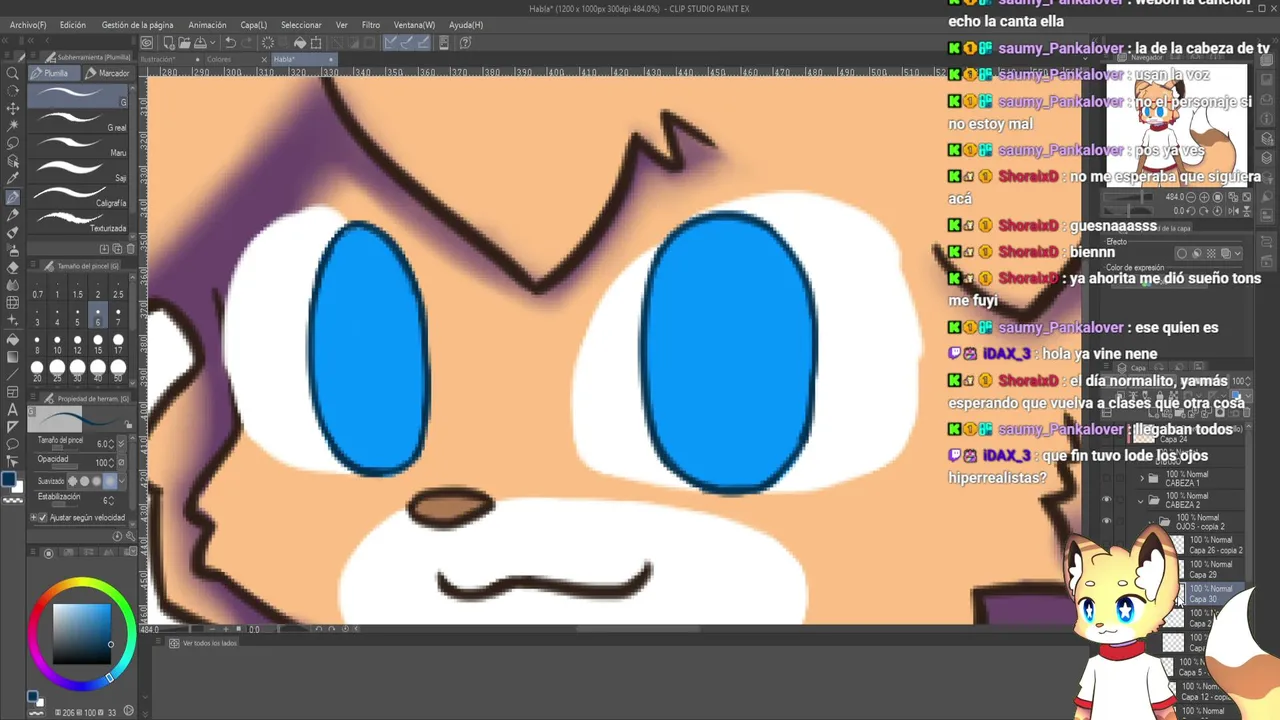Toggle the third snap icon in command bar
Image resolution: width=1280 pixels, height=720 pixels.
click(422, 43)
